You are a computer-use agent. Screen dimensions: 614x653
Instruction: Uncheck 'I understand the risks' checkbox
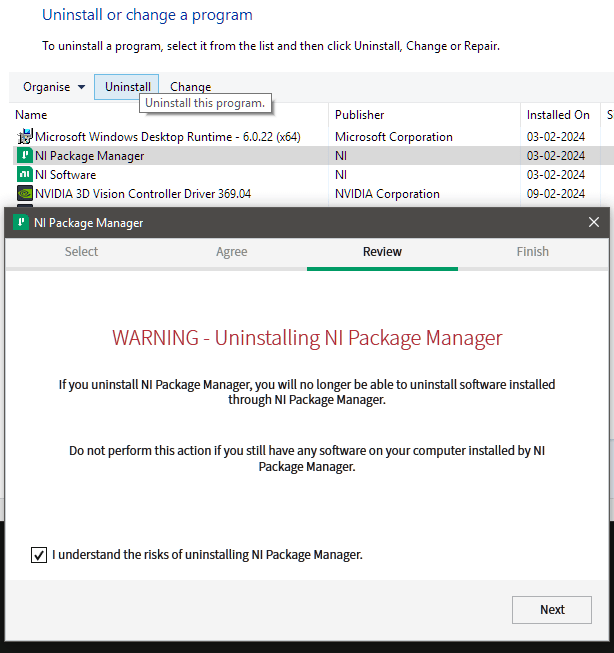click(39, 555)
